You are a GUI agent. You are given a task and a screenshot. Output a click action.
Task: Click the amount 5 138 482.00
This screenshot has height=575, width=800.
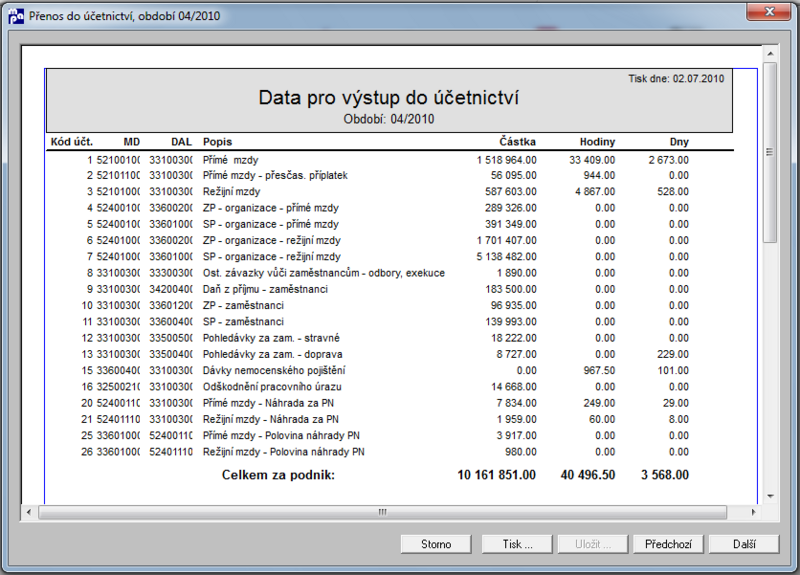507,257
